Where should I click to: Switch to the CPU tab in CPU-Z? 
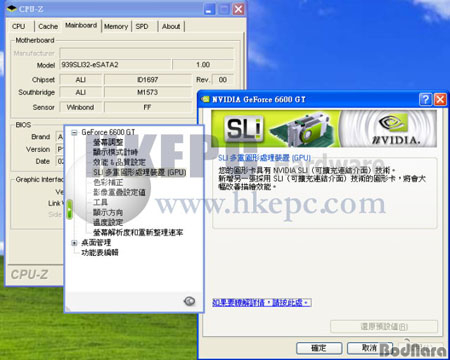click(x=19, y=26)
